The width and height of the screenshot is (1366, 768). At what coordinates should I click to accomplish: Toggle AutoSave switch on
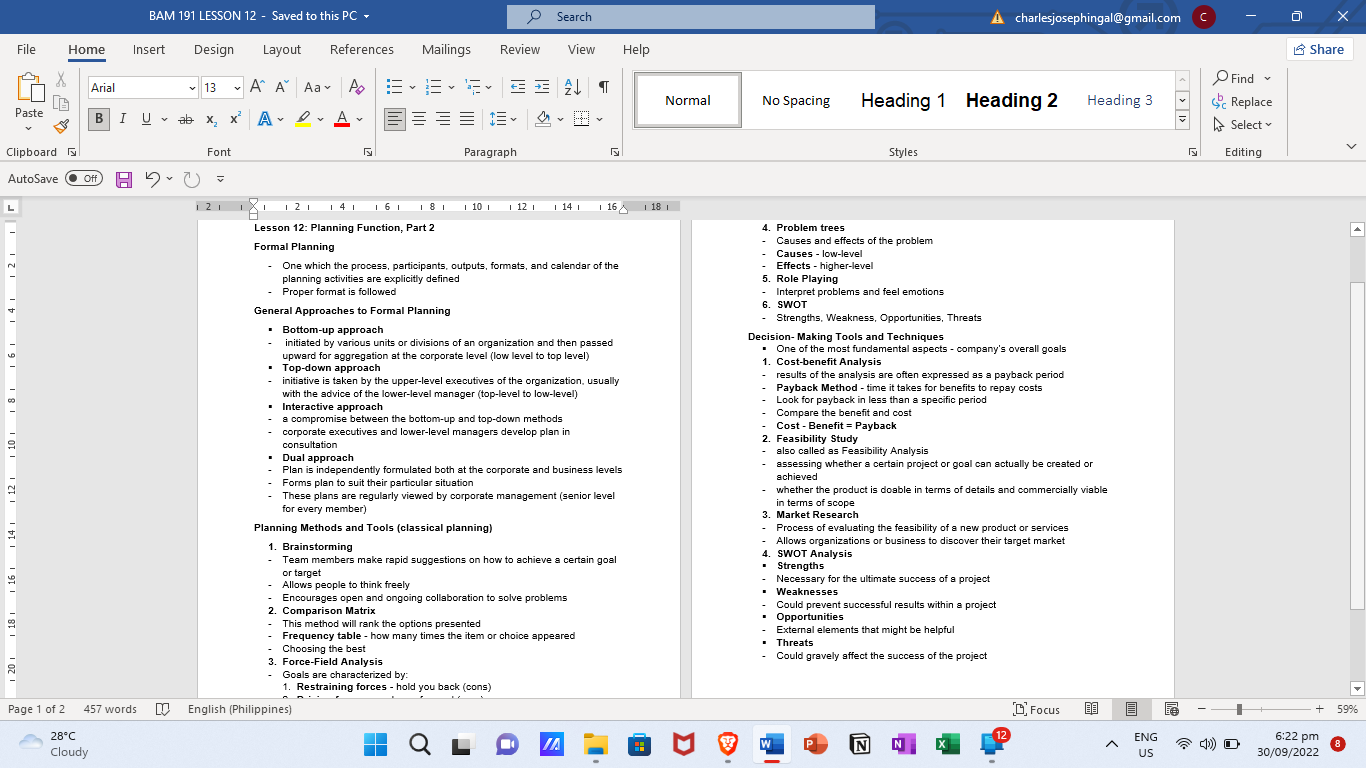pos(84,179)
